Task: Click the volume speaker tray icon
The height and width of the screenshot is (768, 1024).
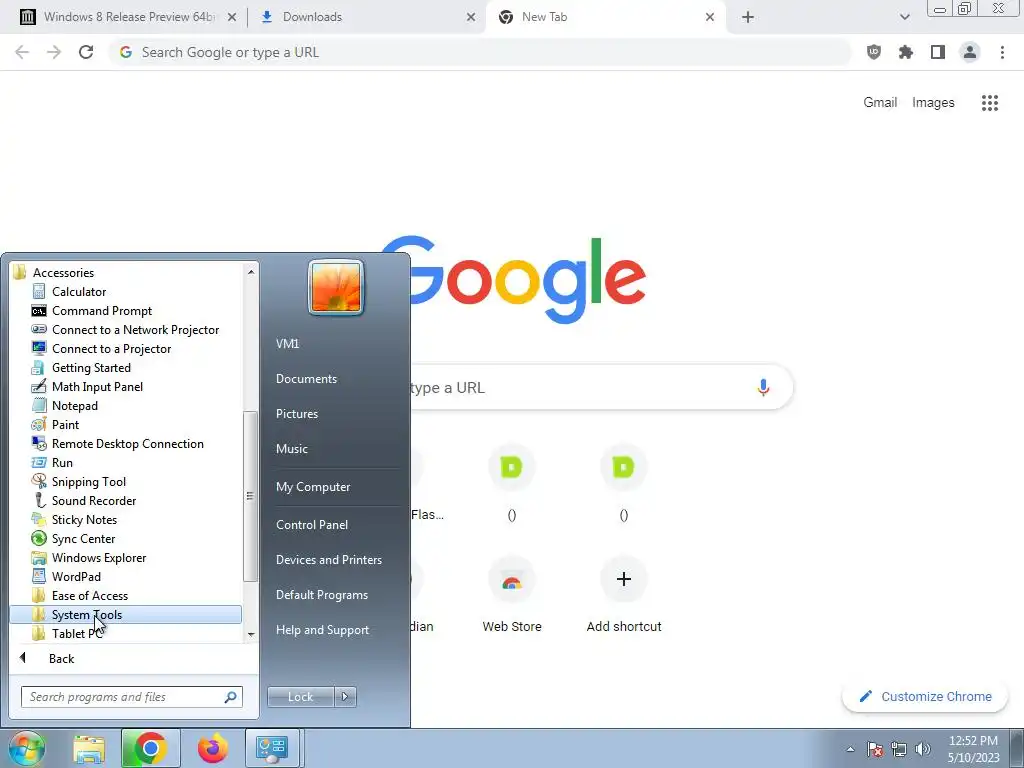Action: 923,749
